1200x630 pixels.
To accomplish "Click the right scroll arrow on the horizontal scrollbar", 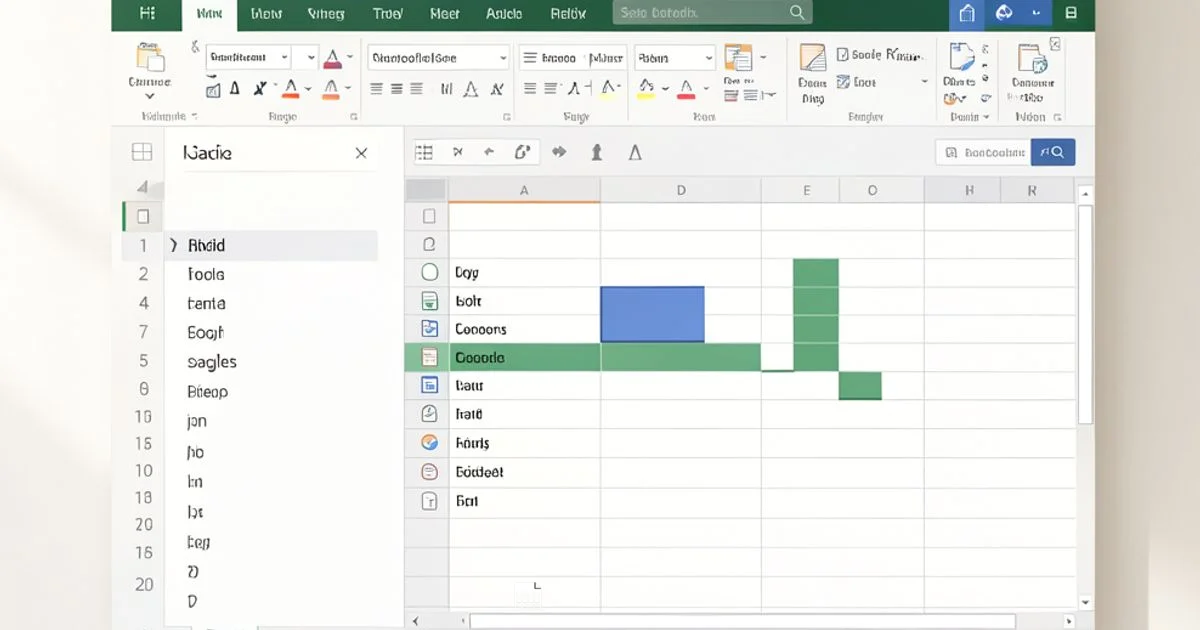I will [x=1068, y=620].
